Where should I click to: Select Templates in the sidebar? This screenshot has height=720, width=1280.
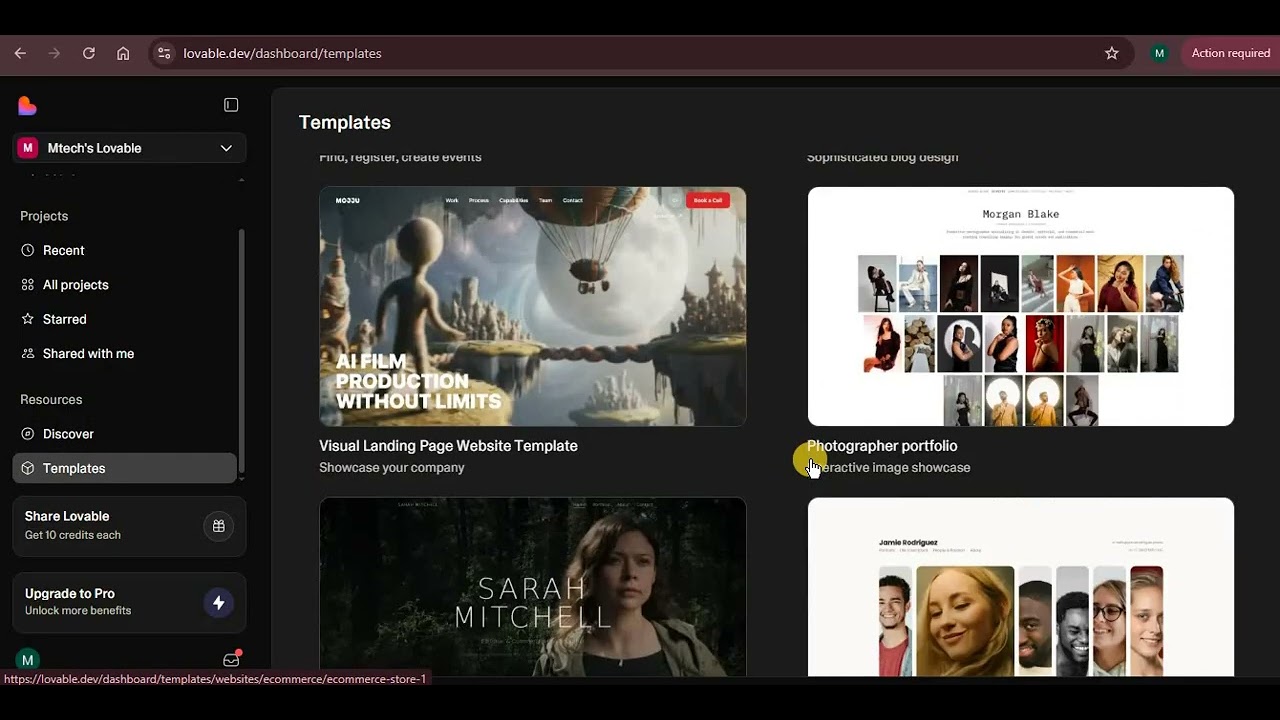(125, 468)
